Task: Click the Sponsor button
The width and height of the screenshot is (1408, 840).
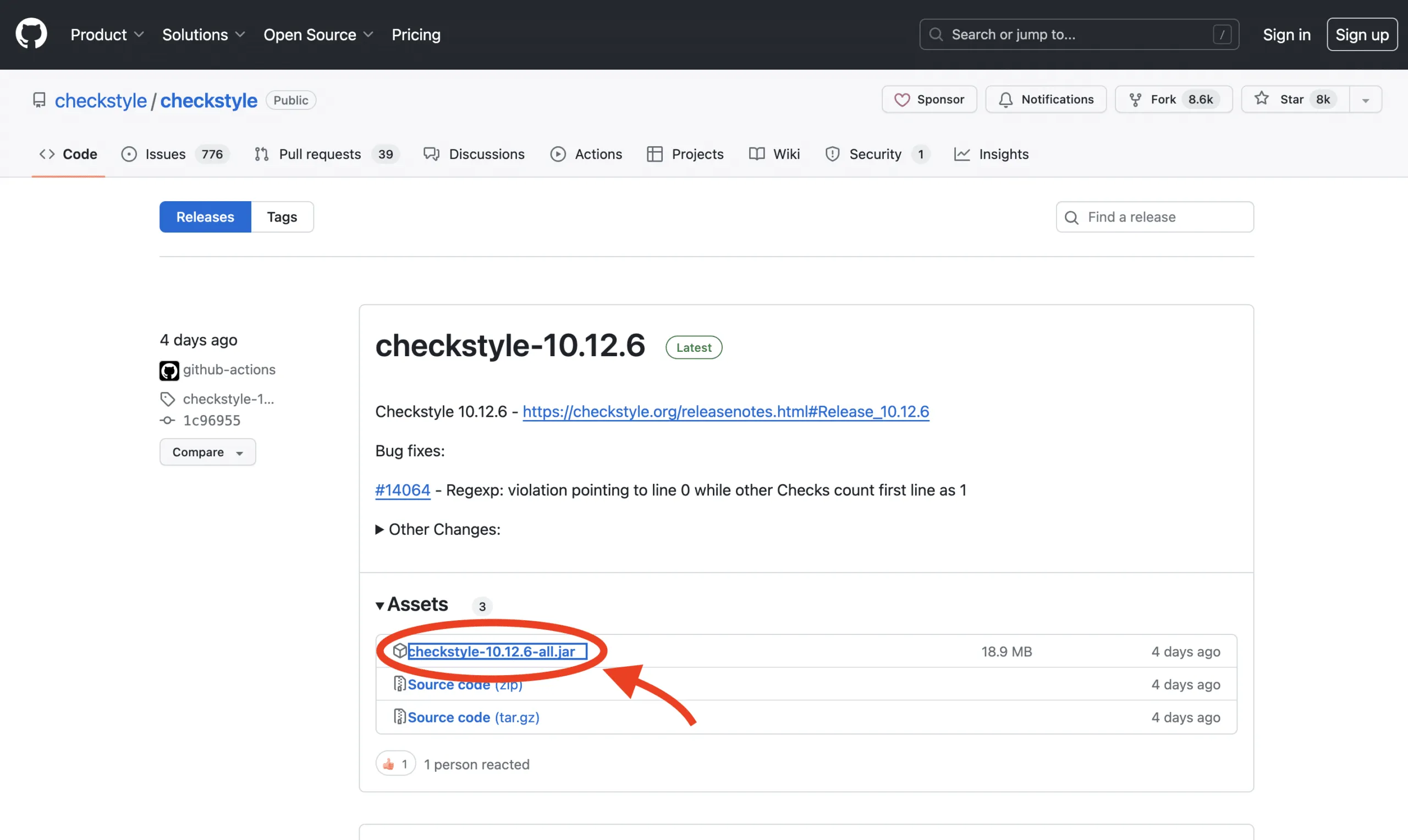Action: click(929, 100)
